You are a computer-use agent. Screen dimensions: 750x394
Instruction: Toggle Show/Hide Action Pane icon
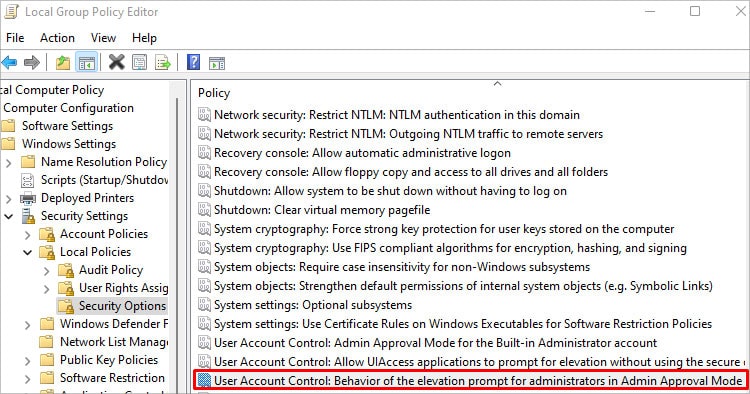pyautogui.click(x=217, y=63)
